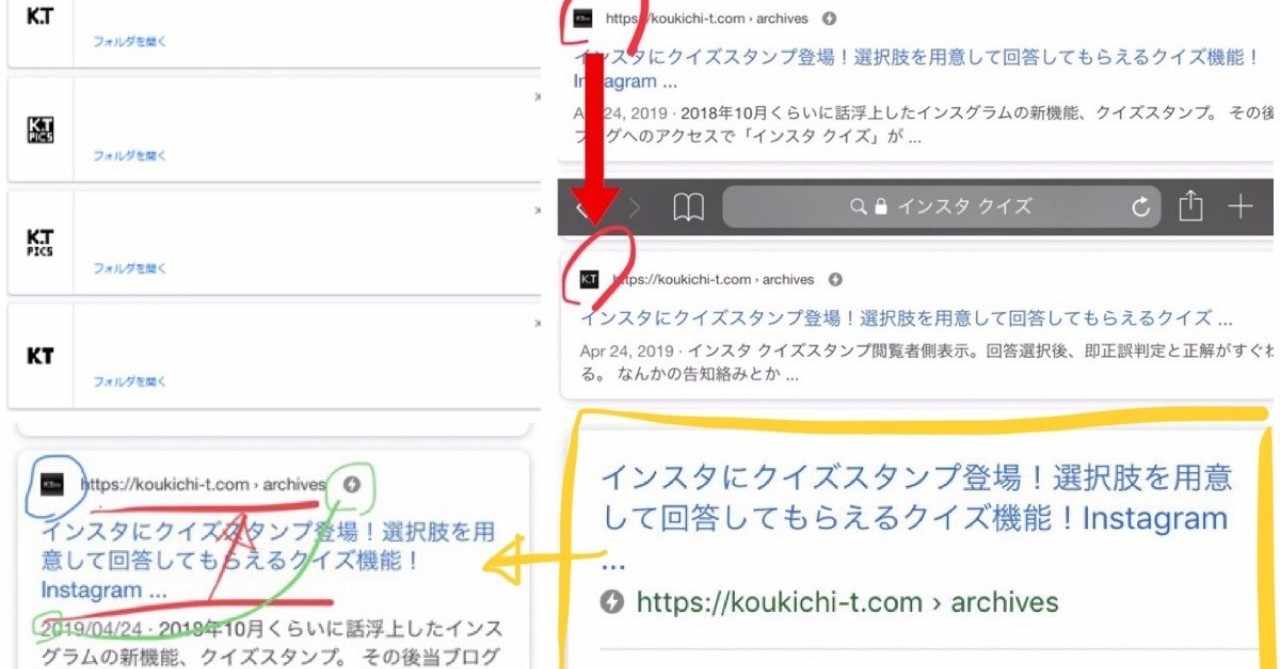
Task: Tap the KT favicon circled in blue
Action: pyautogui.click(x=52, y=484)
